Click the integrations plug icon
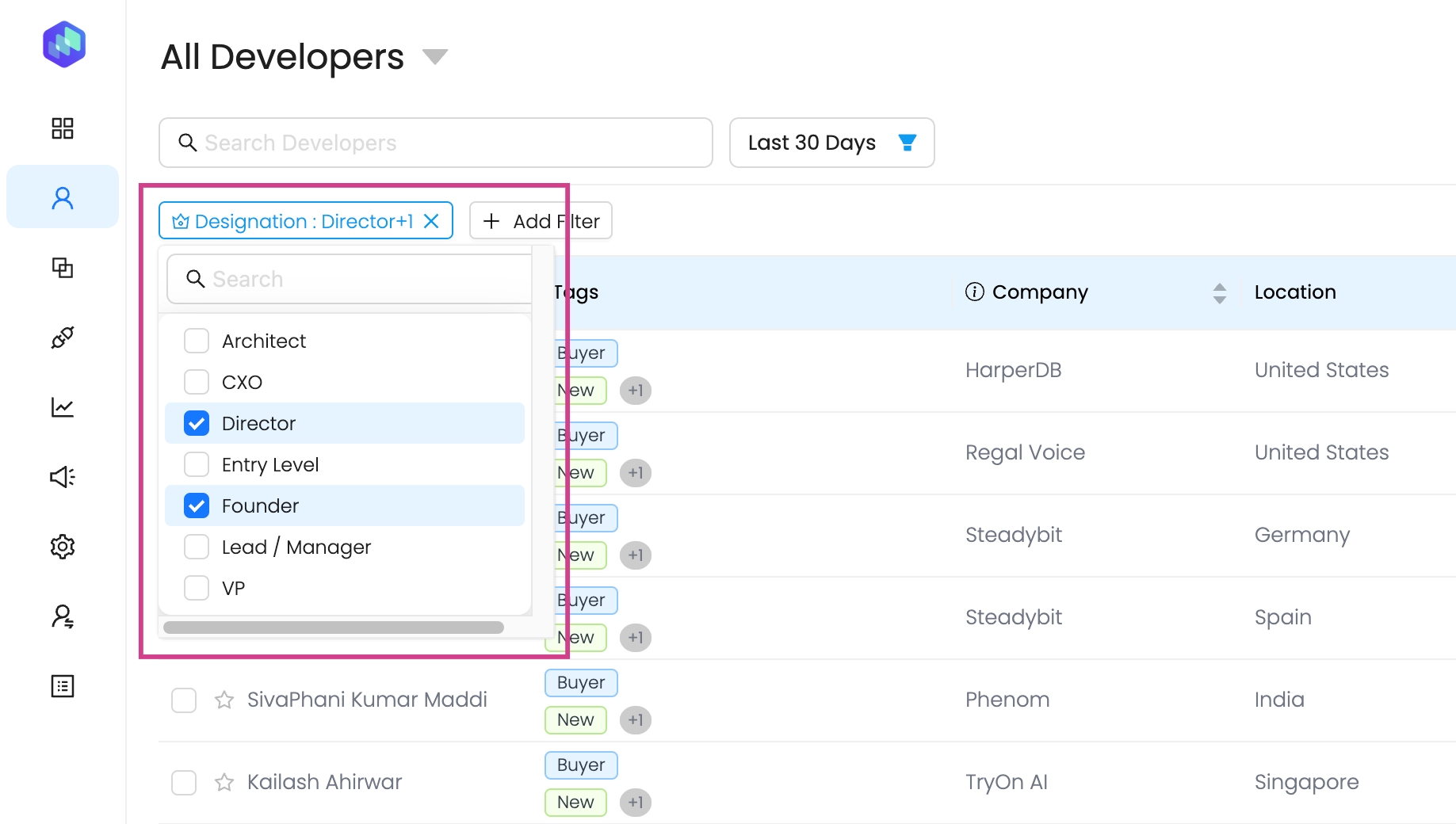Image resolution: width=1456 pixels, height=824 pixels. (63, 338)
